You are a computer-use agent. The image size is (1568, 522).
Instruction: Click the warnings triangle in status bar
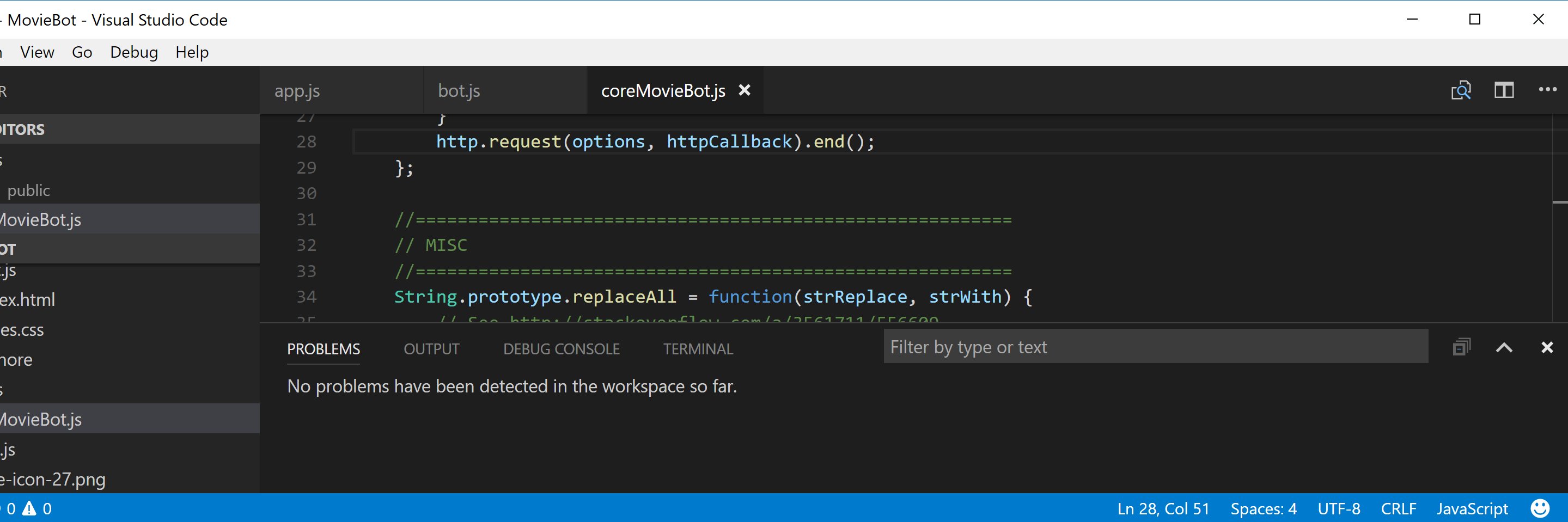29,508
